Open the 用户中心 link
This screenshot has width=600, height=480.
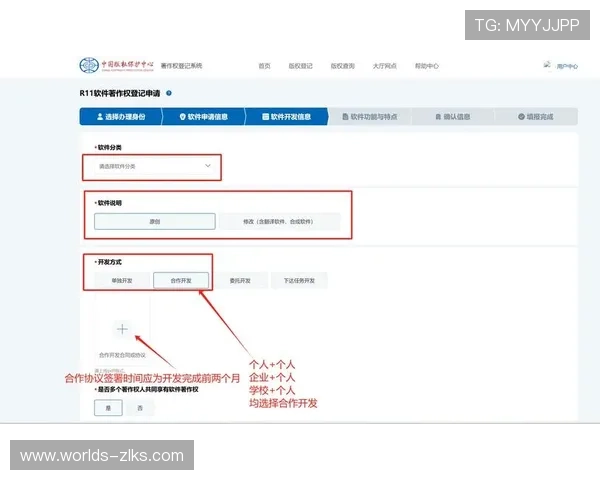click(x=567, y=66)
